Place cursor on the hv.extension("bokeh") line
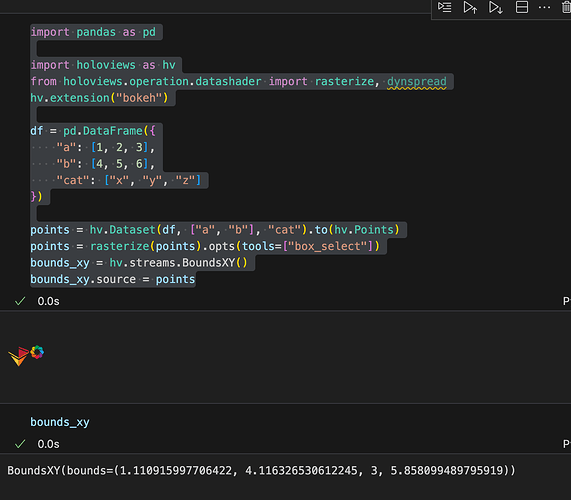This screenshot has height=500, width=571. point(99,98)
